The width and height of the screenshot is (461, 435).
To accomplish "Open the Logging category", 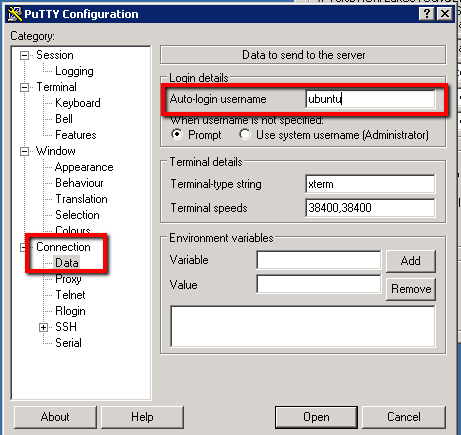I will click(x=74, y=71).
